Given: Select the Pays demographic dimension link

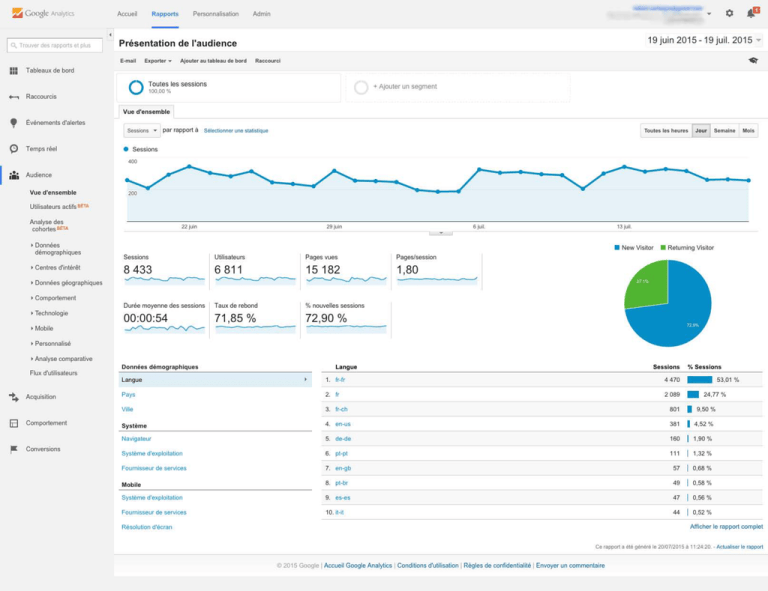Looking at the screenshot, I should click(x=128, y=395).
